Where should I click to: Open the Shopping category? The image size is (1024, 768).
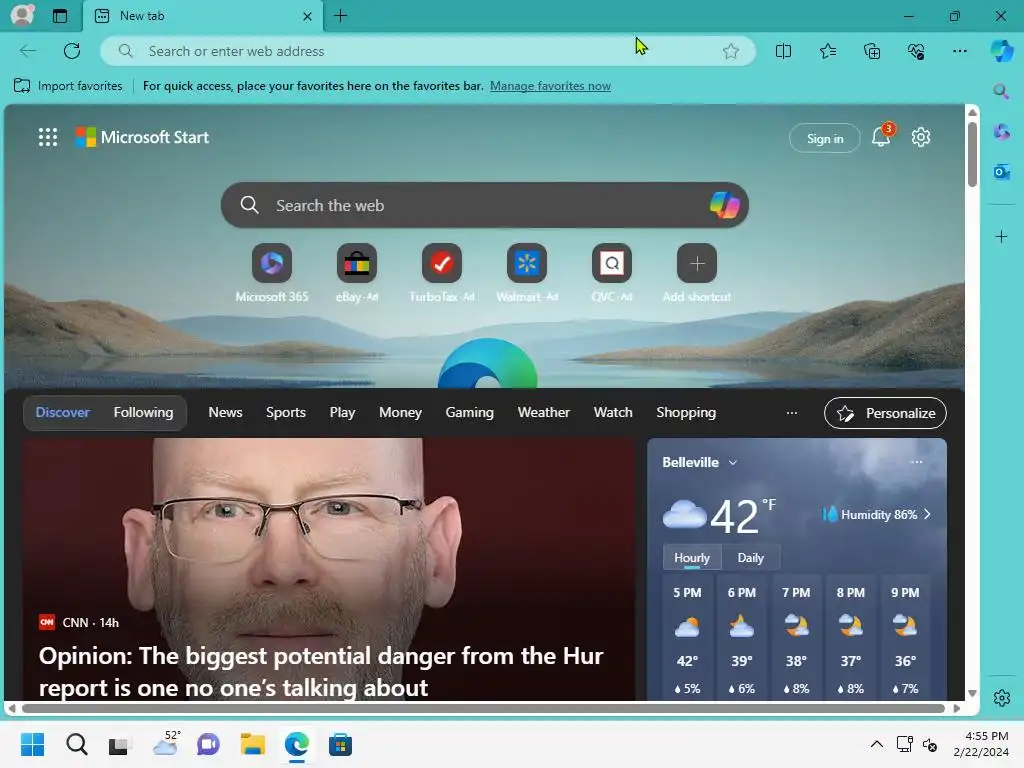[x=686, y=412]
